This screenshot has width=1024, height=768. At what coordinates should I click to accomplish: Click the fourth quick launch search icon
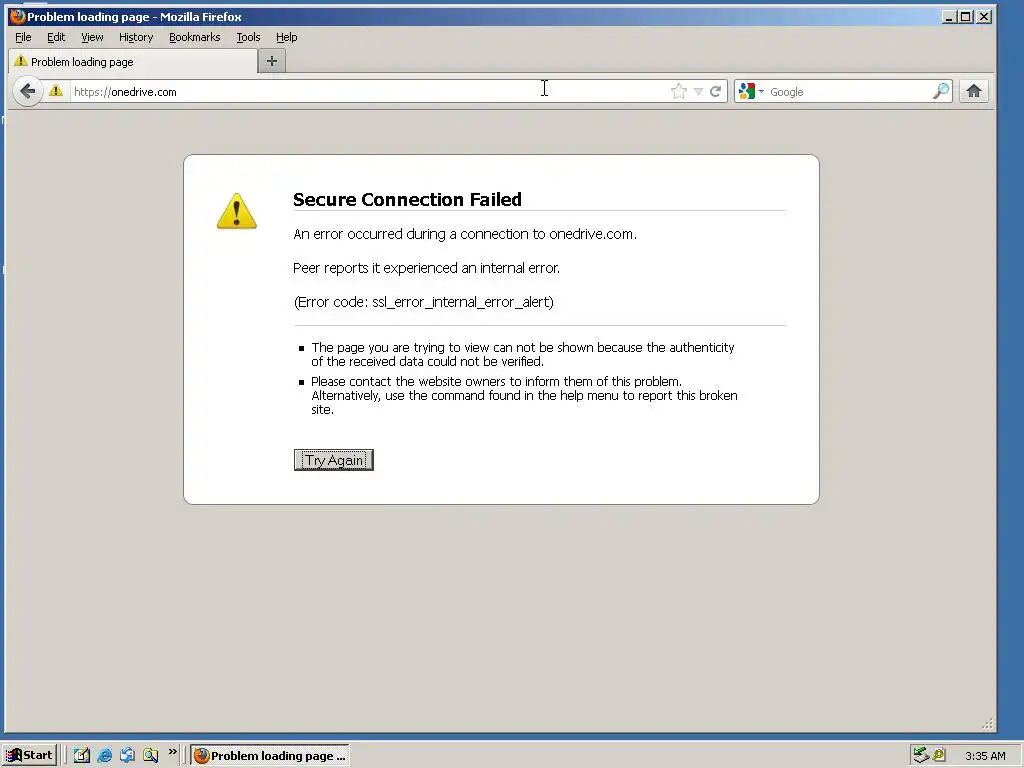click(x=150, y=756)
